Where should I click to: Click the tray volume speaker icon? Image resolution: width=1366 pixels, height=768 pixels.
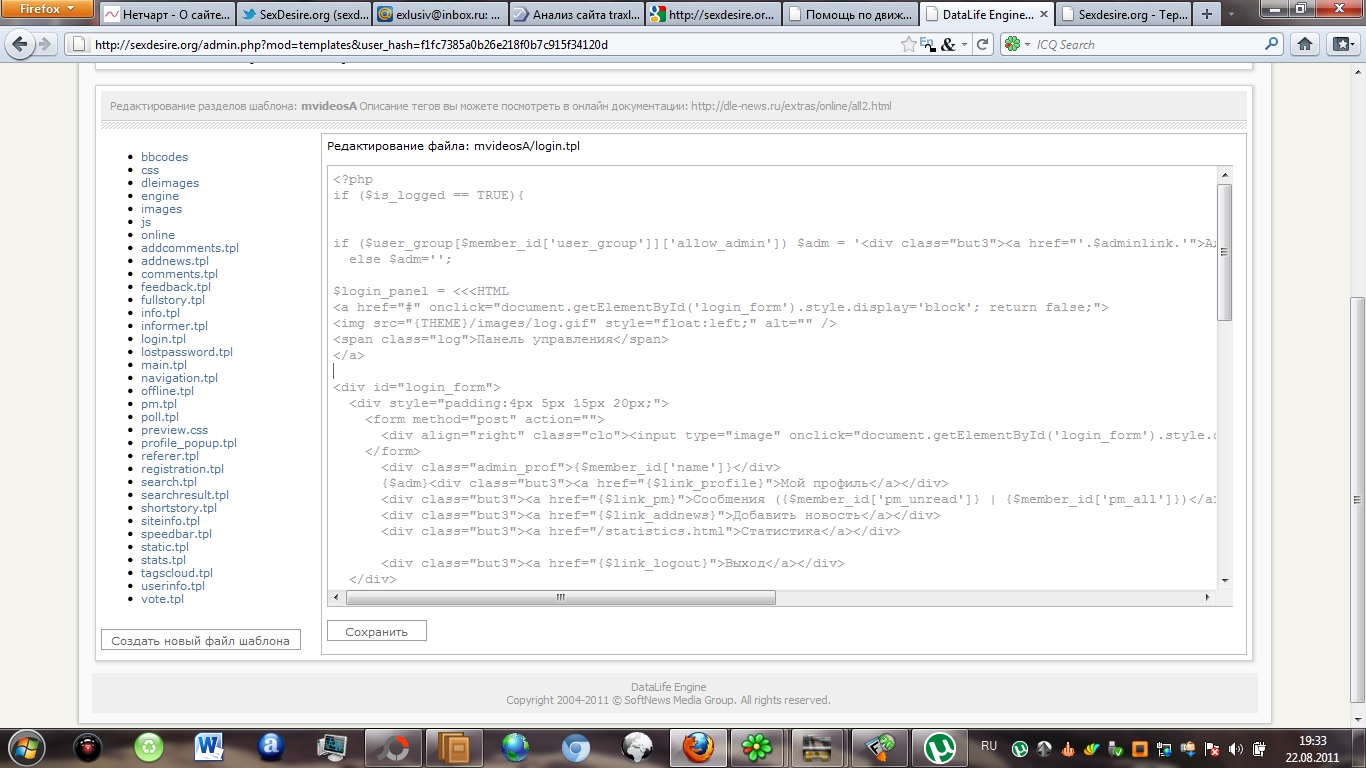pos(1235,748)
